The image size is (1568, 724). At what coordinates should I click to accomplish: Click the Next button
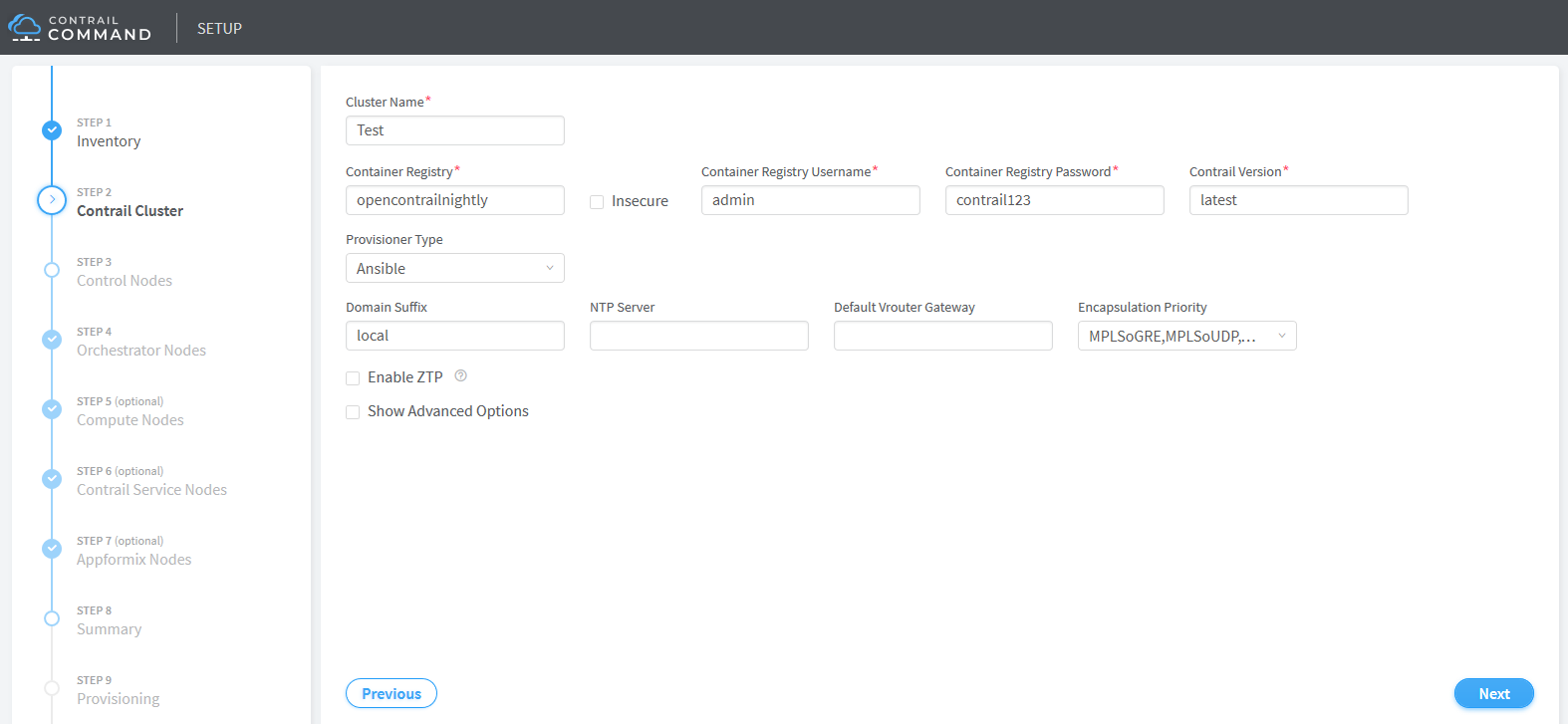(1493, 694)
